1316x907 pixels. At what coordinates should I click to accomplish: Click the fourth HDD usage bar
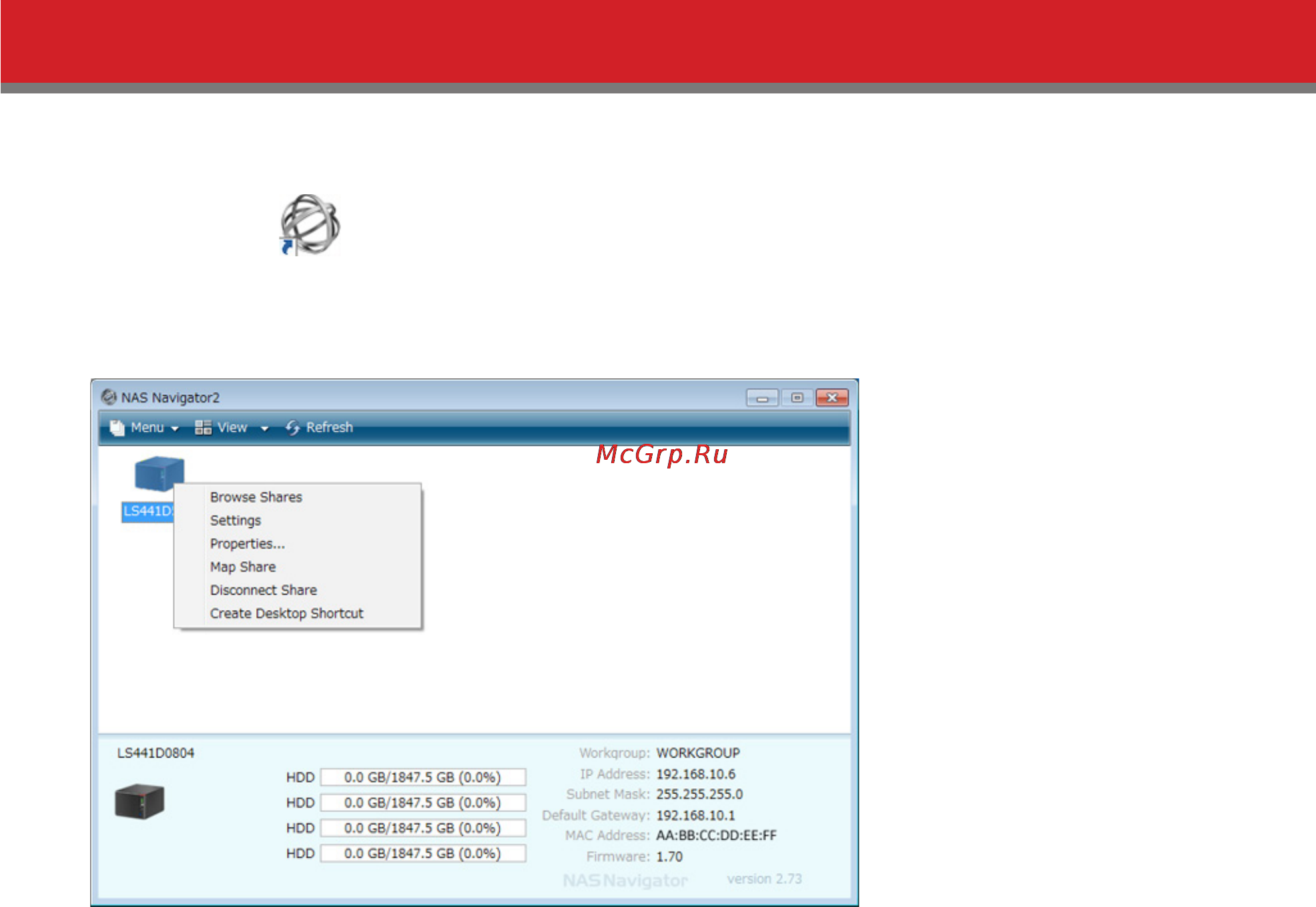[x=423, y=854]
